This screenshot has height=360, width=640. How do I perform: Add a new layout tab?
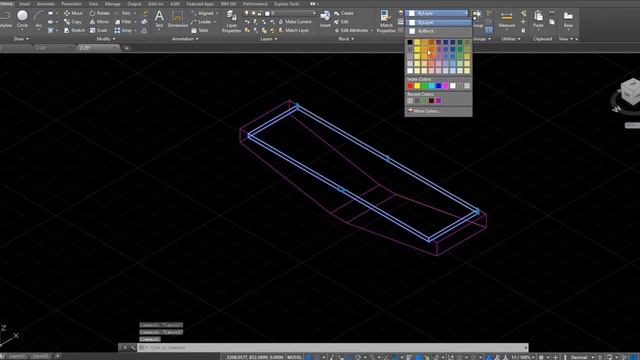58,356
